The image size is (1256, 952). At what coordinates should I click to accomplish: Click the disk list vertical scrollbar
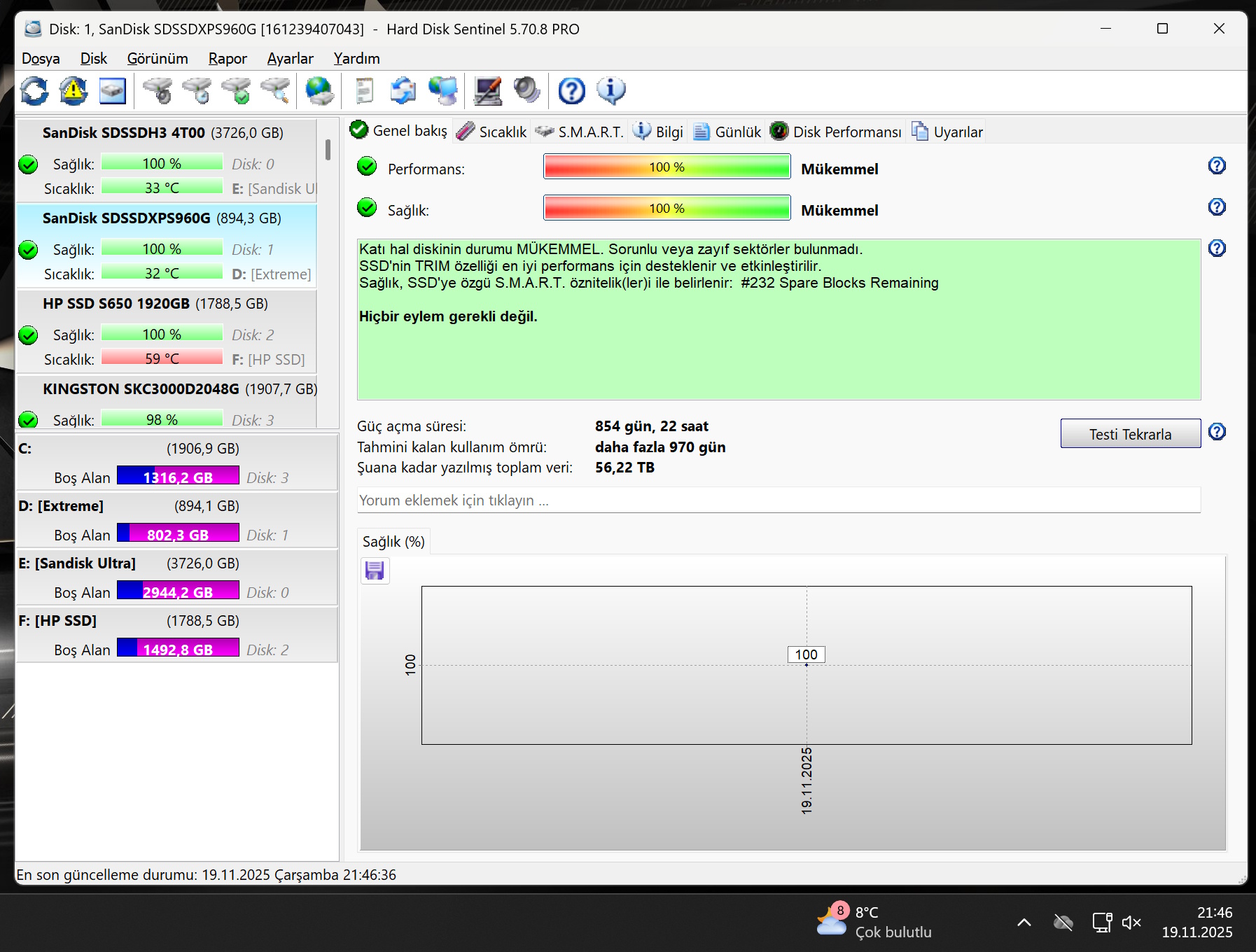coord(328,149)
